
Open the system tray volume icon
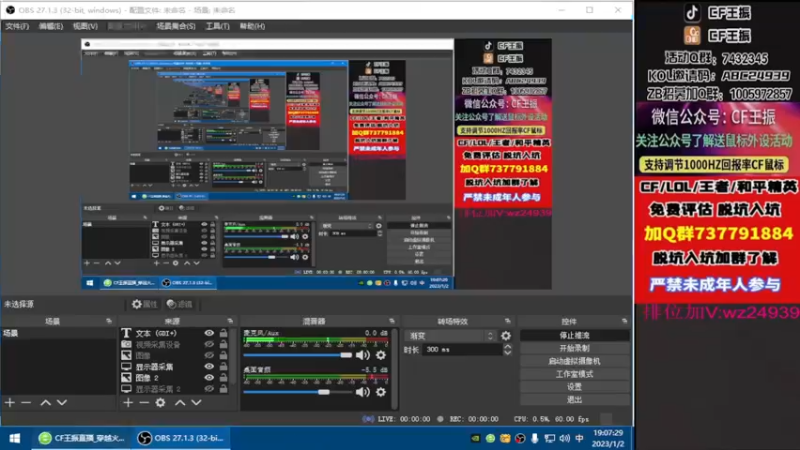(x=564, y=438)
